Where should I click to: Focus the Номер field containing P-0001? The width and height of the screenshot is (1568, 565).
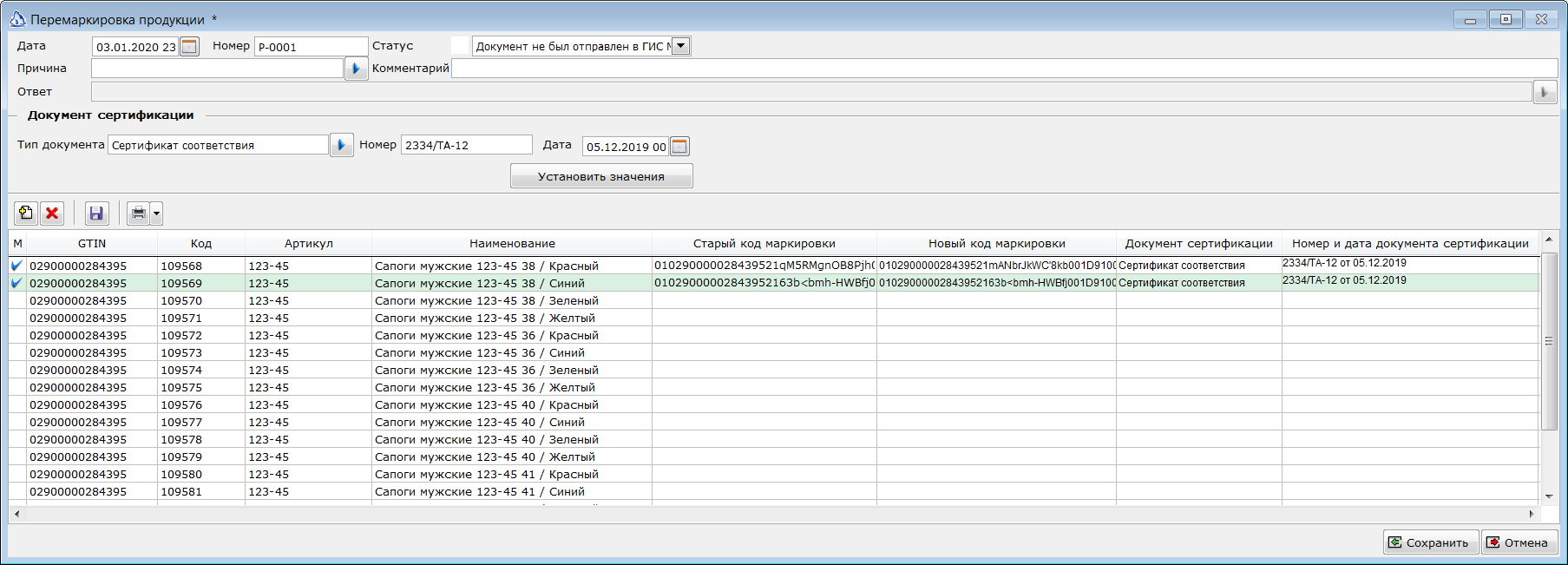[x=312, y=47]
